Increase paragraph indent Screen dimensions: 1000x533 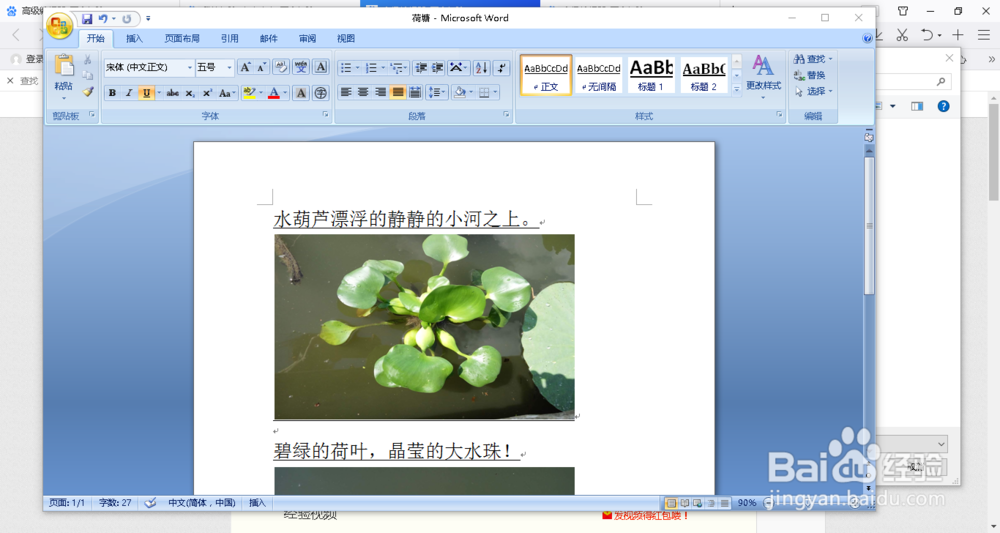coord(438,68)
